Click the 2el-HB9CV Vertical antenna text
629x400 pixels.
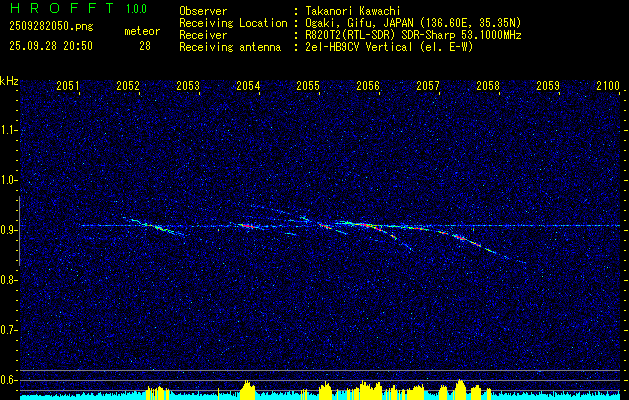390,47
